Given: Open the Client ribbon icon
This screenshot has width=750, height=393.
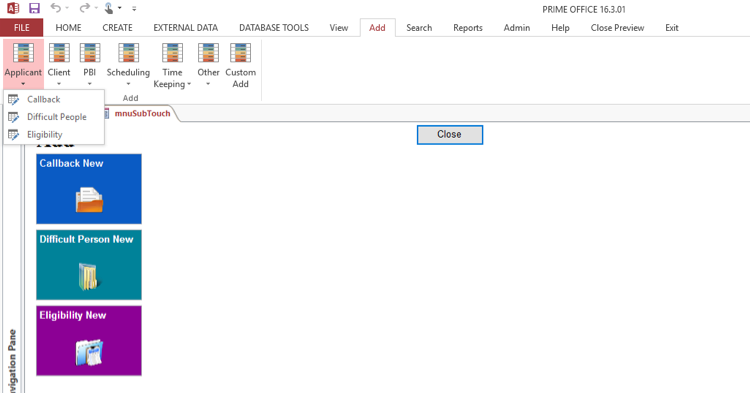Looking at the screenshot, I should click(x=59, y=53).
